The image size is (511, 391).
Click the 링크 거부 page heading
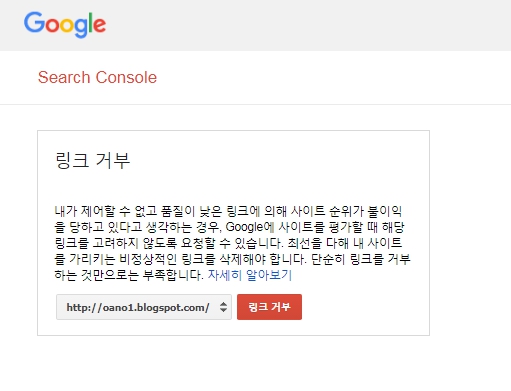(92, 160)
